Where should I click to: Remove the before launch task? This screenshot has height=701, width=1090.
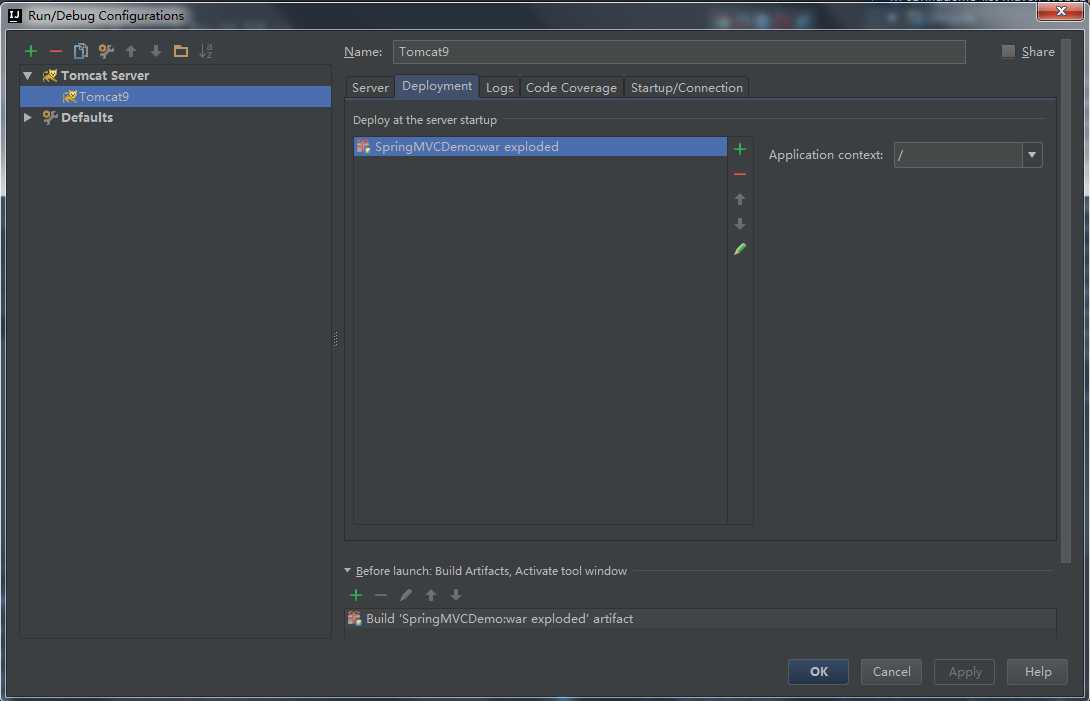coord(380,595)
